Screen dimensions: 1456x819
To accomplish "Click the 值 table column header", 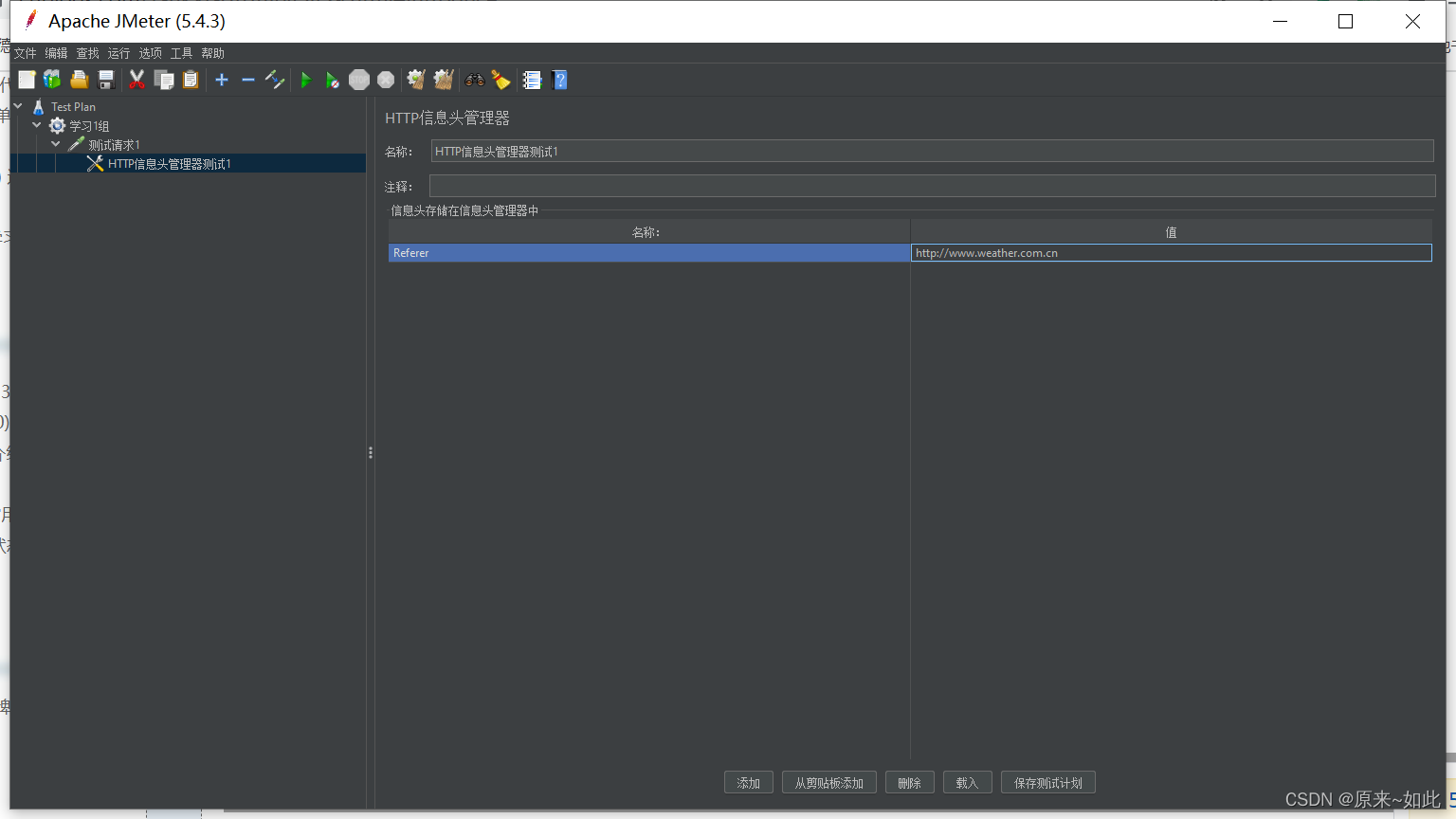I will pyautogui.click(x=1172, y=232).
